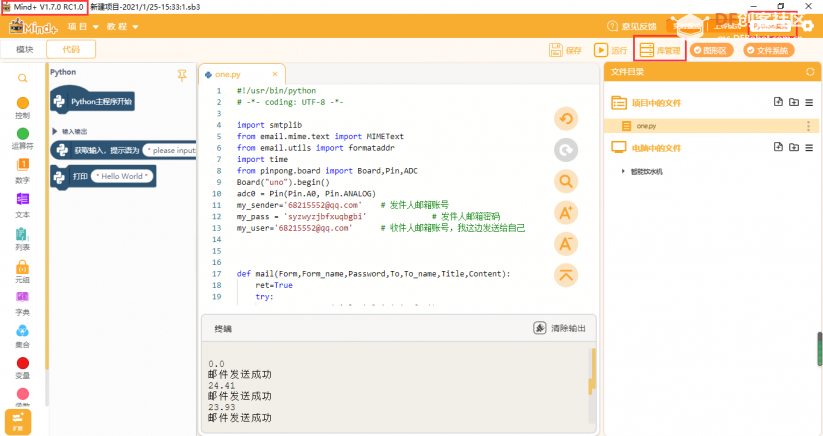
Task: Click 清除输出 to clear the terminal
Action: tap(560, 328)
